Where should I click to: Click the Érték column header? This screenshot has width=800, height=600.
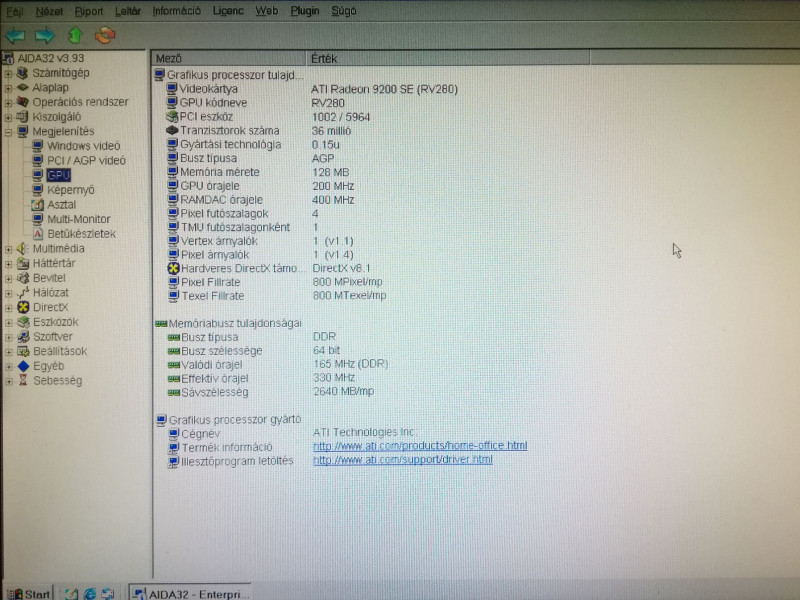point(448,58)
